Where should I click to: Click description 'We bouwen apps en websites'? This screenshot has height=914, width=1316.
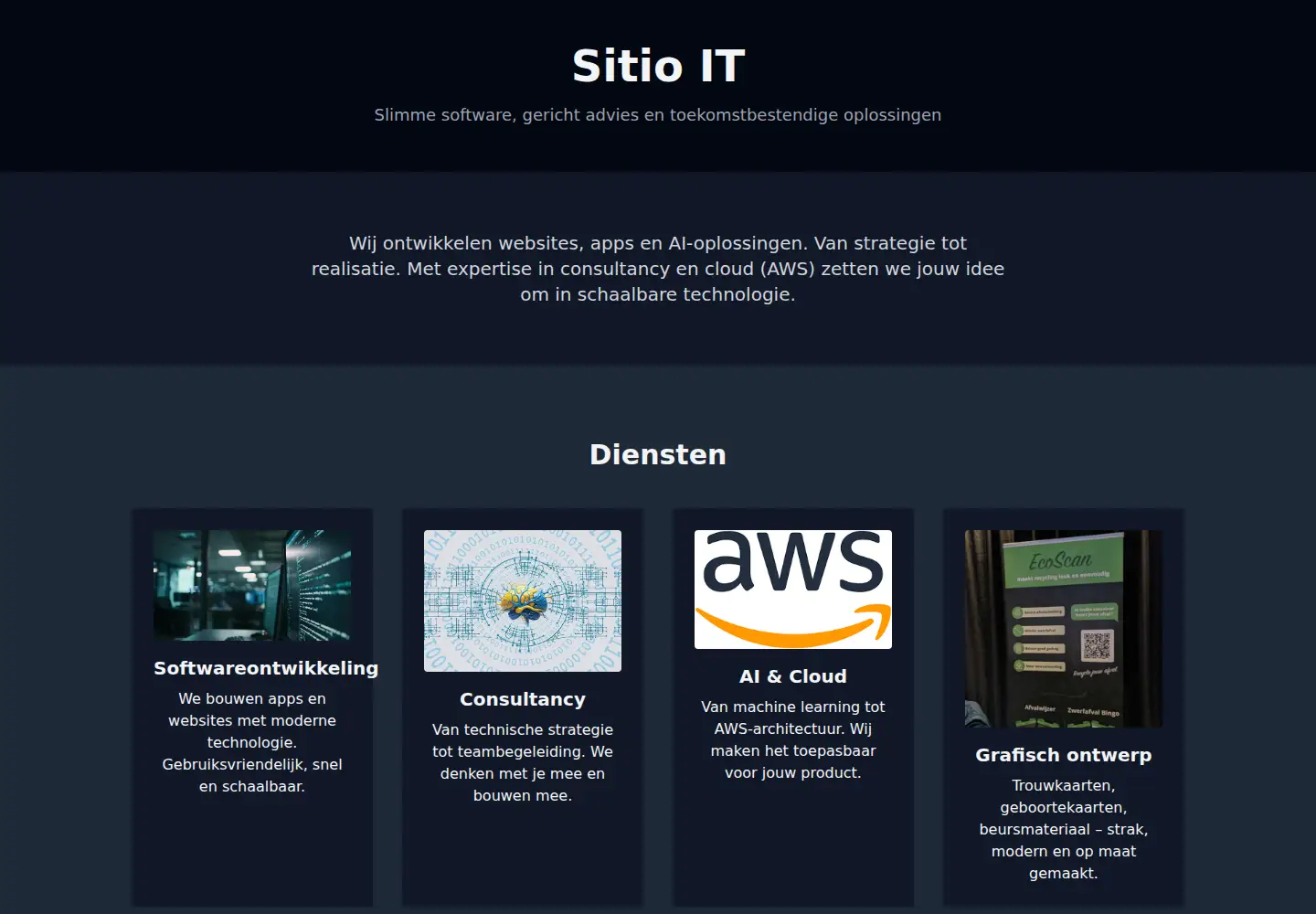pos(252,742)
